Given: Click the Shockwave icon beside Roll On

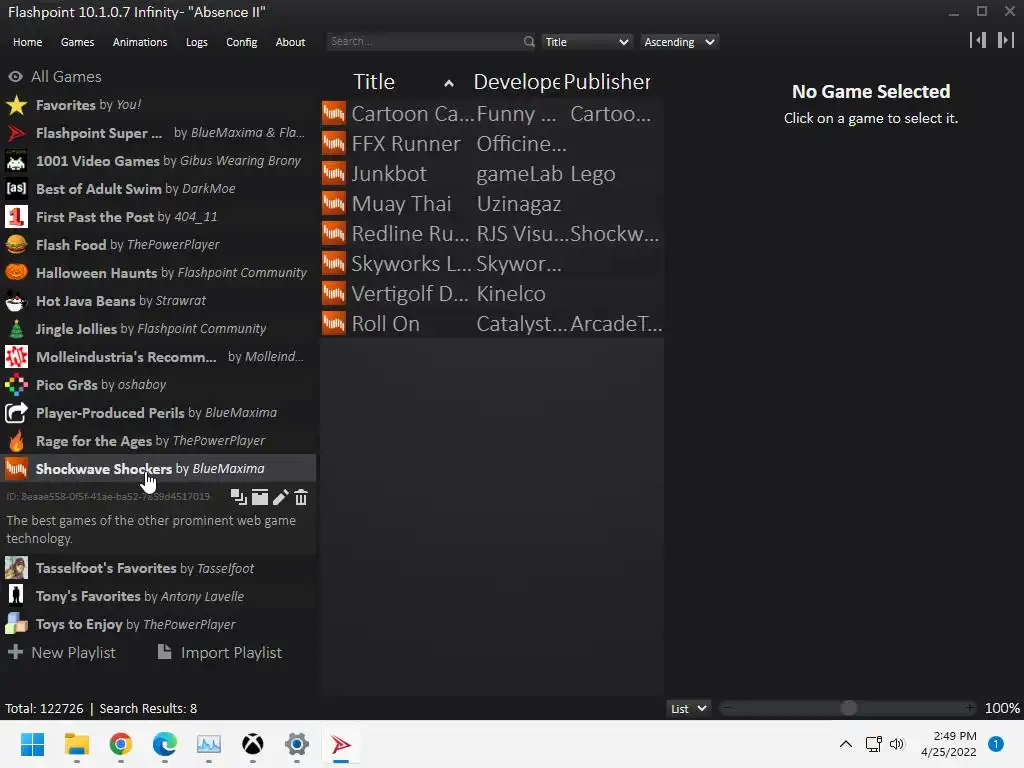Looking at the screenshot, I should [x=334, y=323].
